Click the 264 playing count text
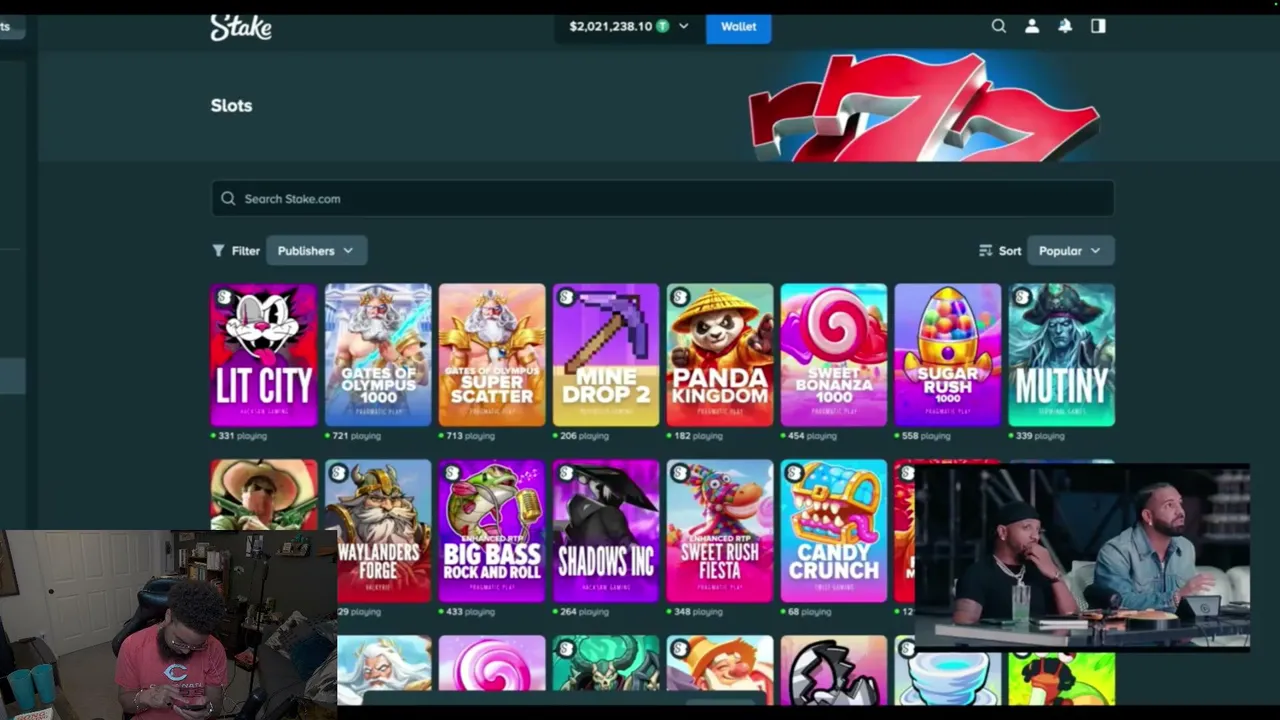 (x=584, y=612)
